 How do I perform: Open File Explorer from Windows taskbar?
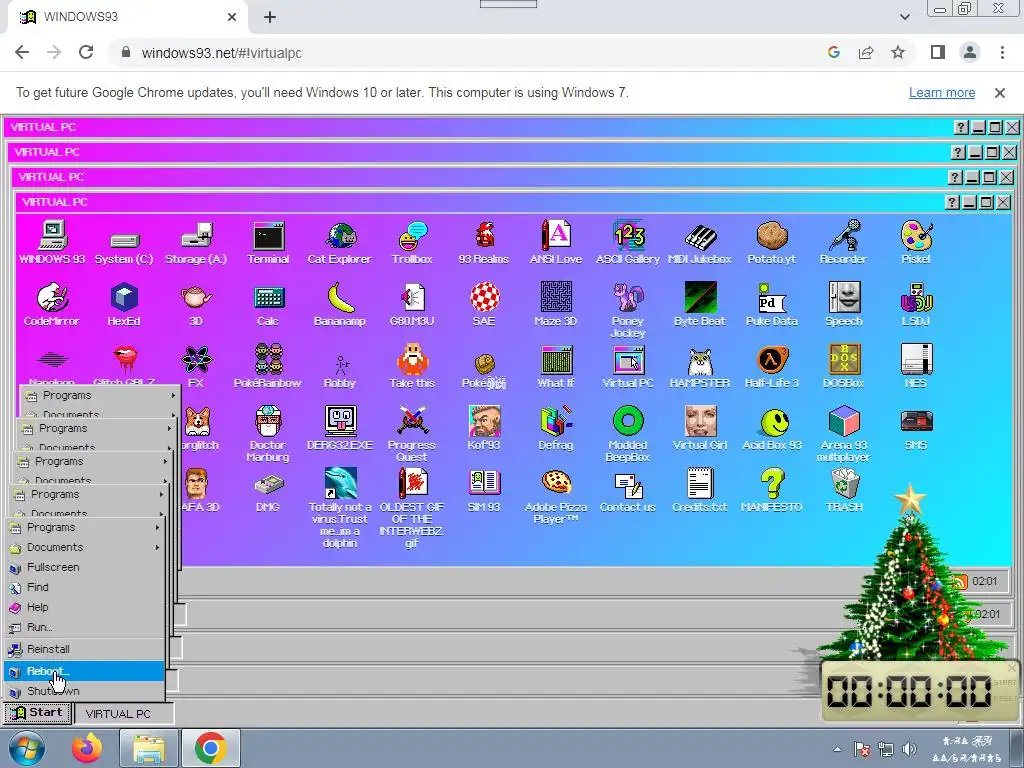[149, 748]
